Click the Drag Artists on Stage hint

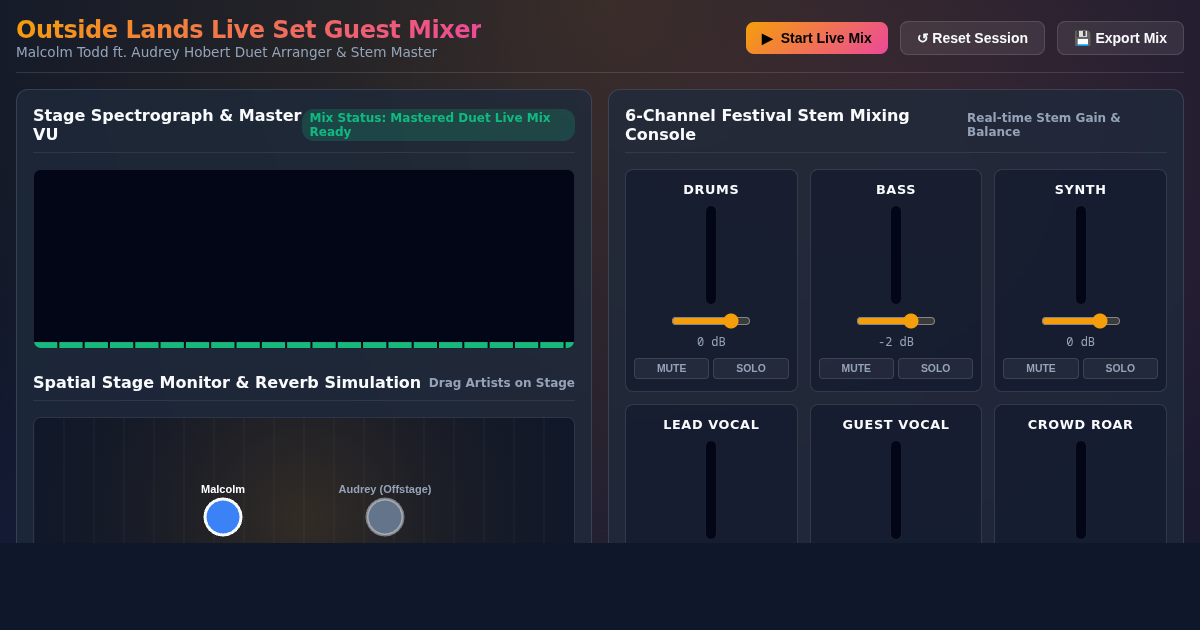tap(502, 383)
